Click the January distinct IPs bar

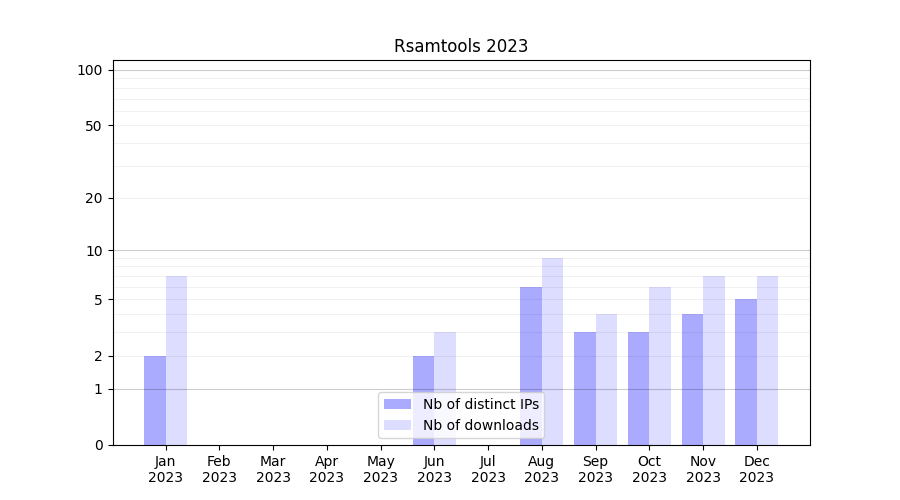[x=155, y=400]
